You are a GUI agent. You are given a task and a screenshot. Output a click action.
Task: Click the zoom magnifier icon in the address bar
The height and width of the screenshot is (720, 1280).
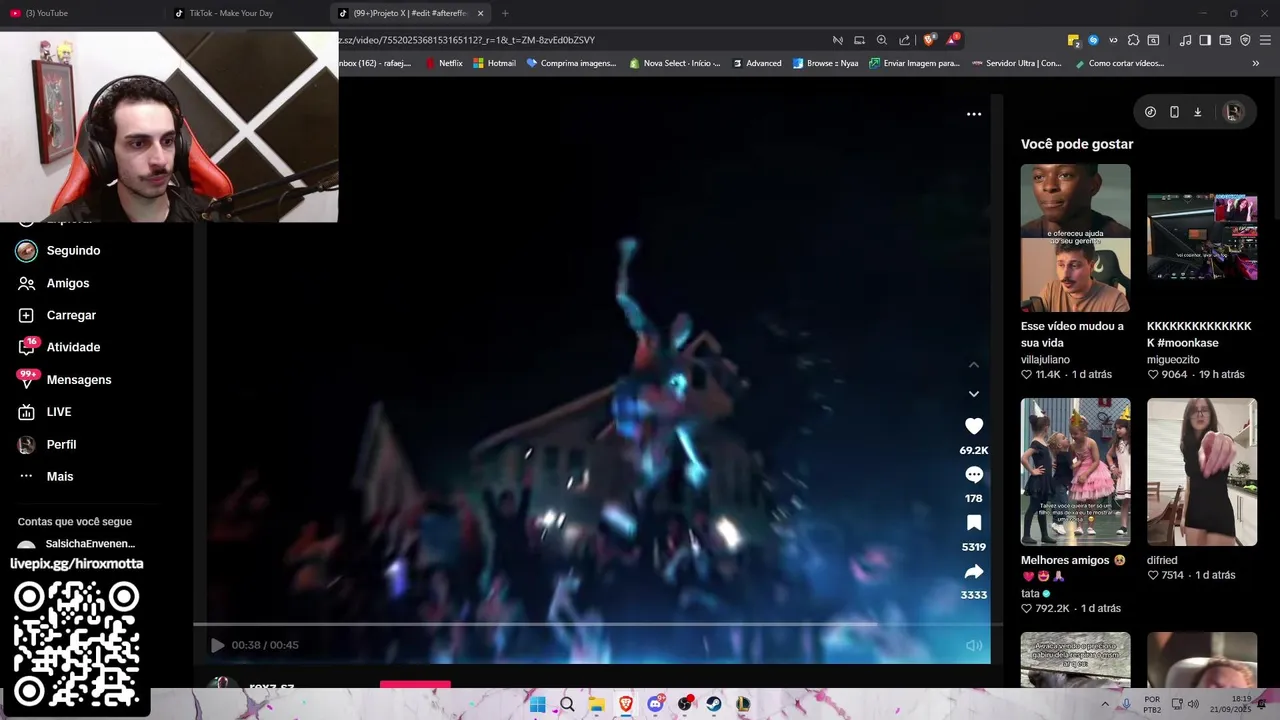point(881,40)
